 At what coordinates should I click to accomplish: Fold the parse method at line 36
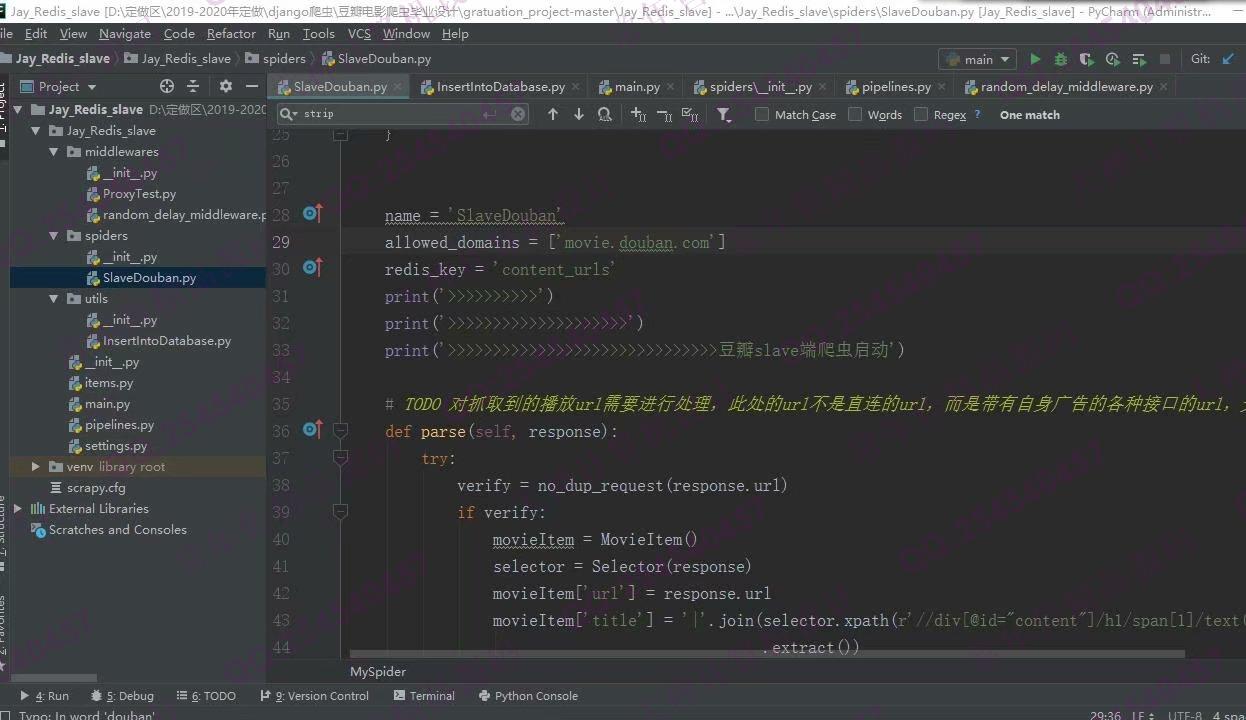click(340, 430)
